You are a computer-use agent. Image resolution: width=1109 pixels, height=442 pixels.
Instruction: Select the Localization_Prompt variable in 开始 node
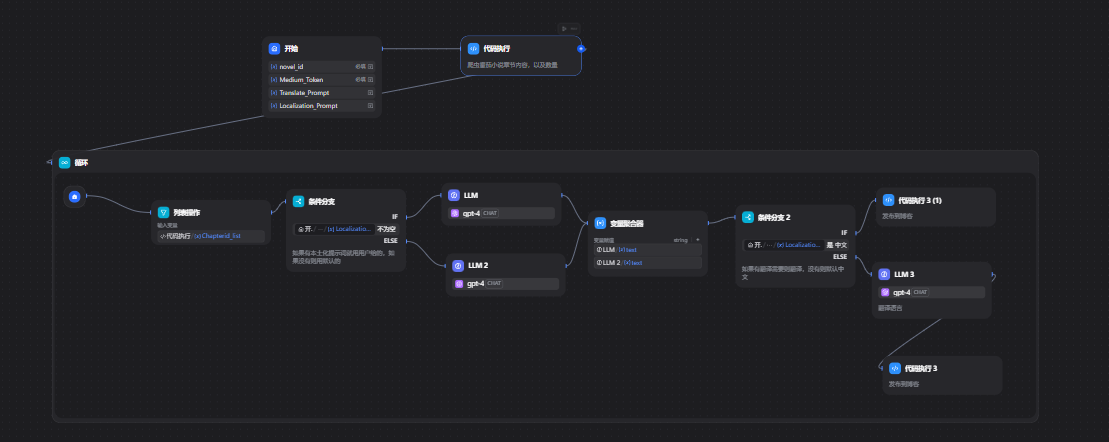322,106
